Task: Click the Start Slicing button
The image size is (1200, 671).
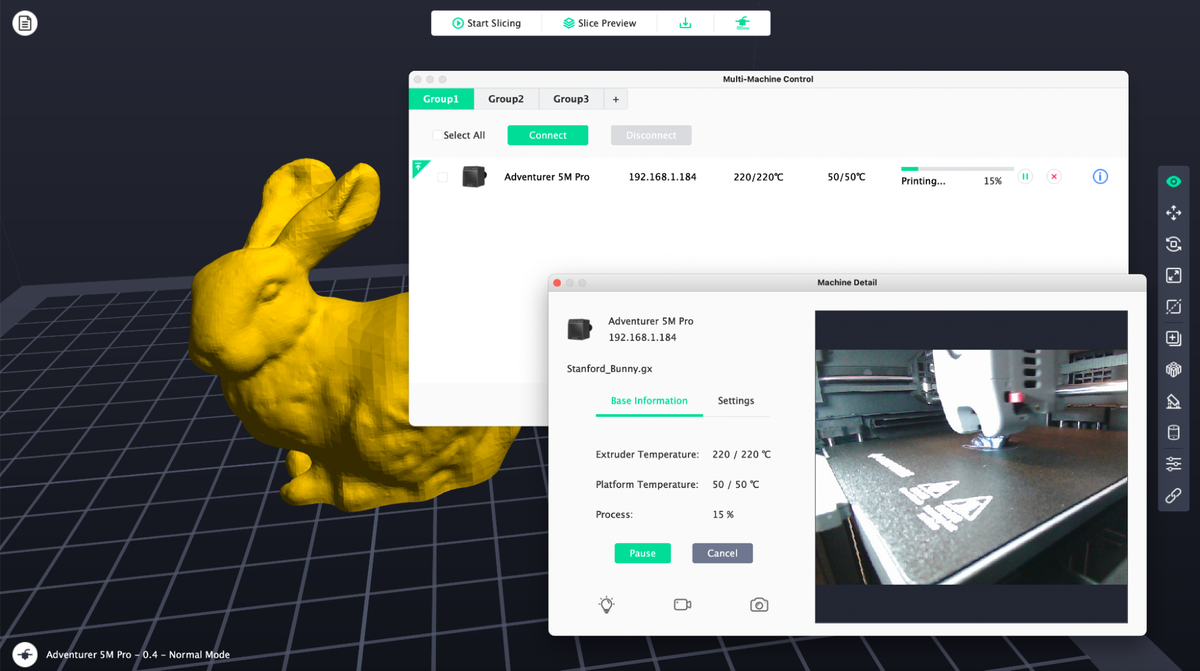Action: click(486, 23)
